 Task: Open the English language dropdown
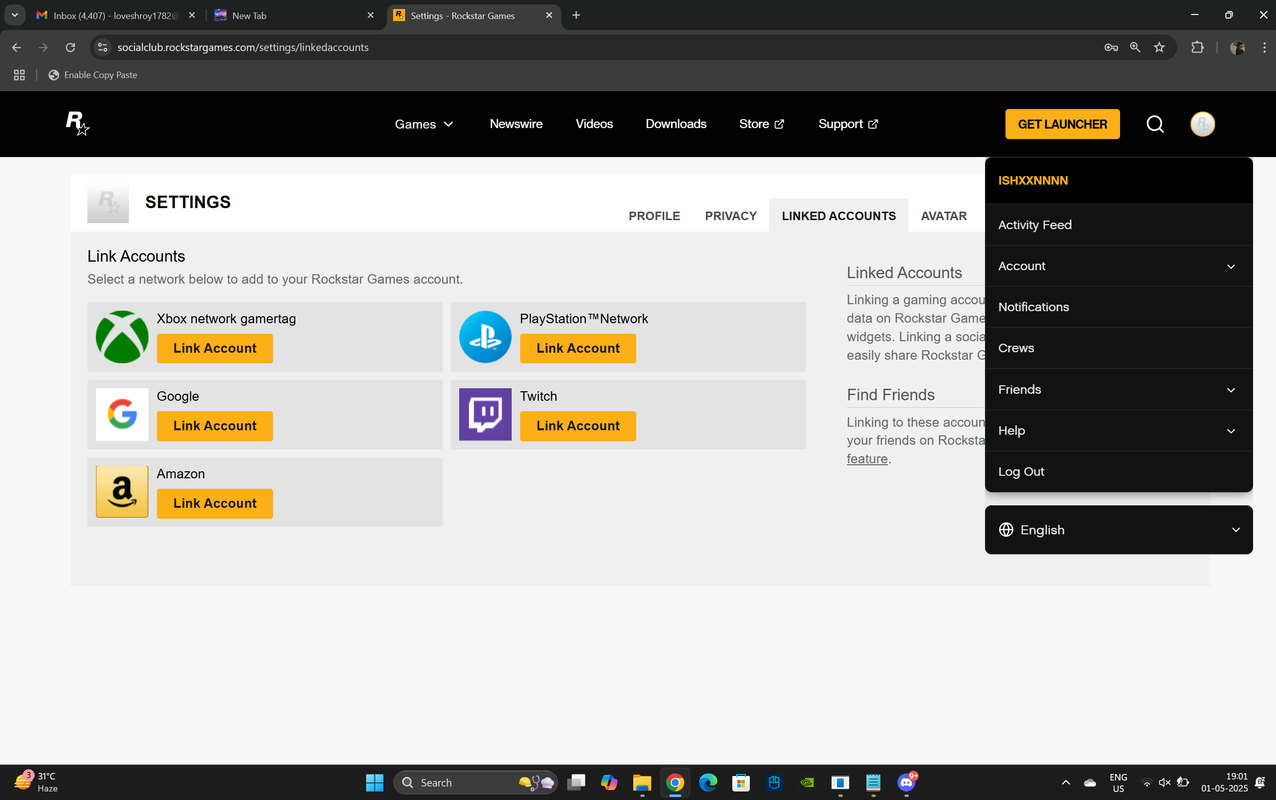1119,530
